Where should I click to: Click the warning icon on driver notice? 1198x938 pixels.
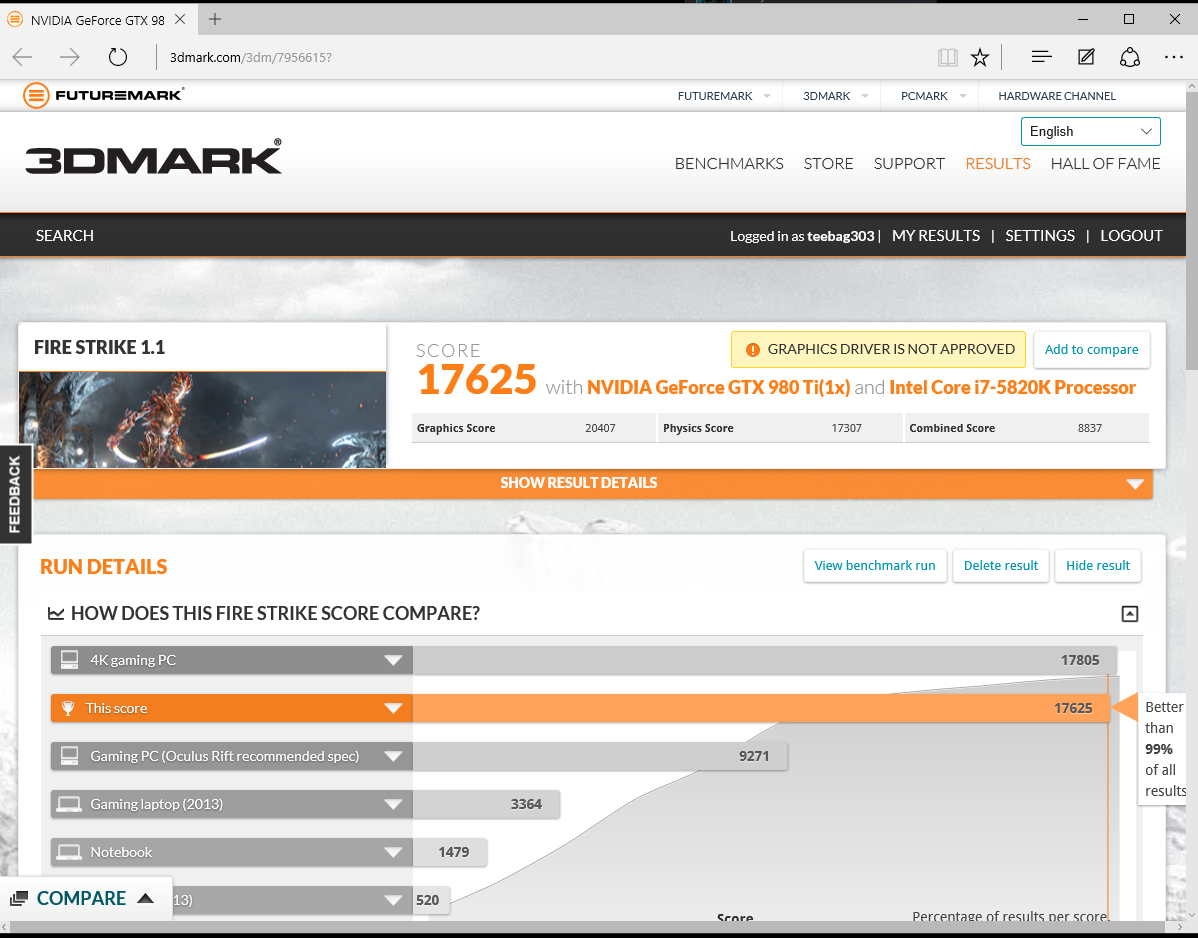point(753,350)
